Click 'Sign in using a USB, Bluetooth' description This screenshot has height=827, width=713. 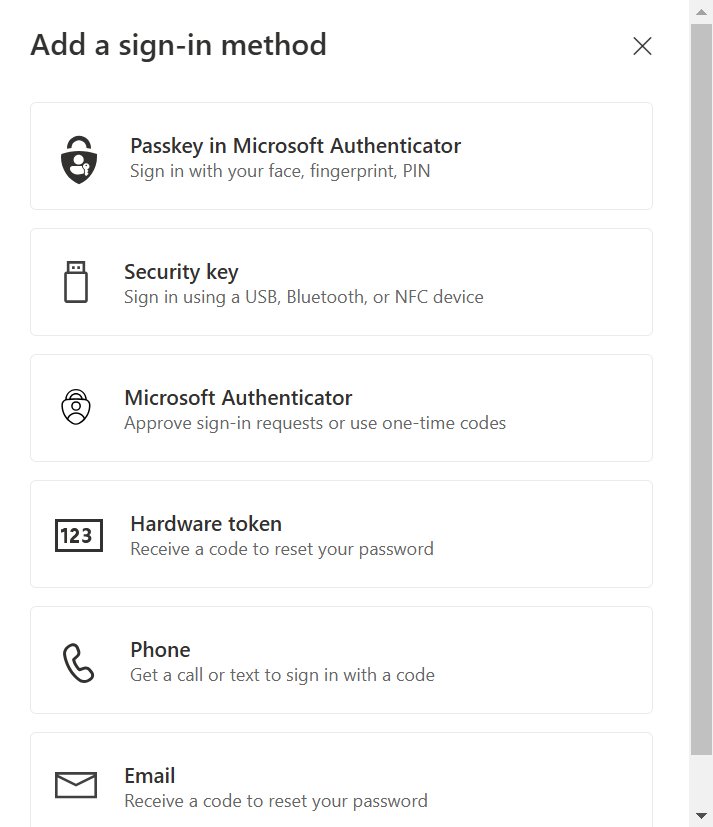tap(304, 297)
